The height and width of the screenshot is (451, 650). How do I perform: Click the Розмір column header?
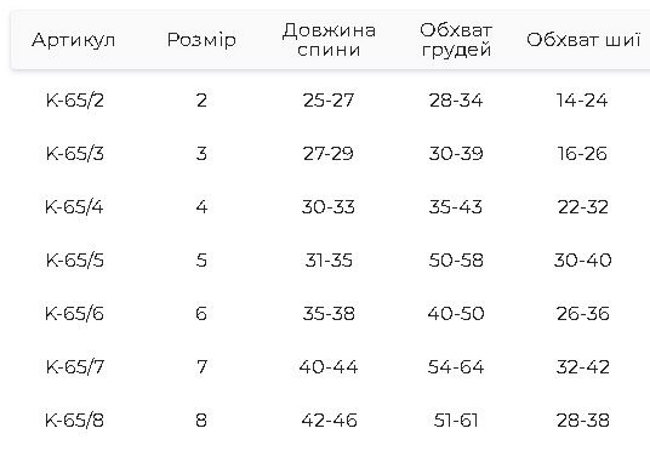coord(201,40)
